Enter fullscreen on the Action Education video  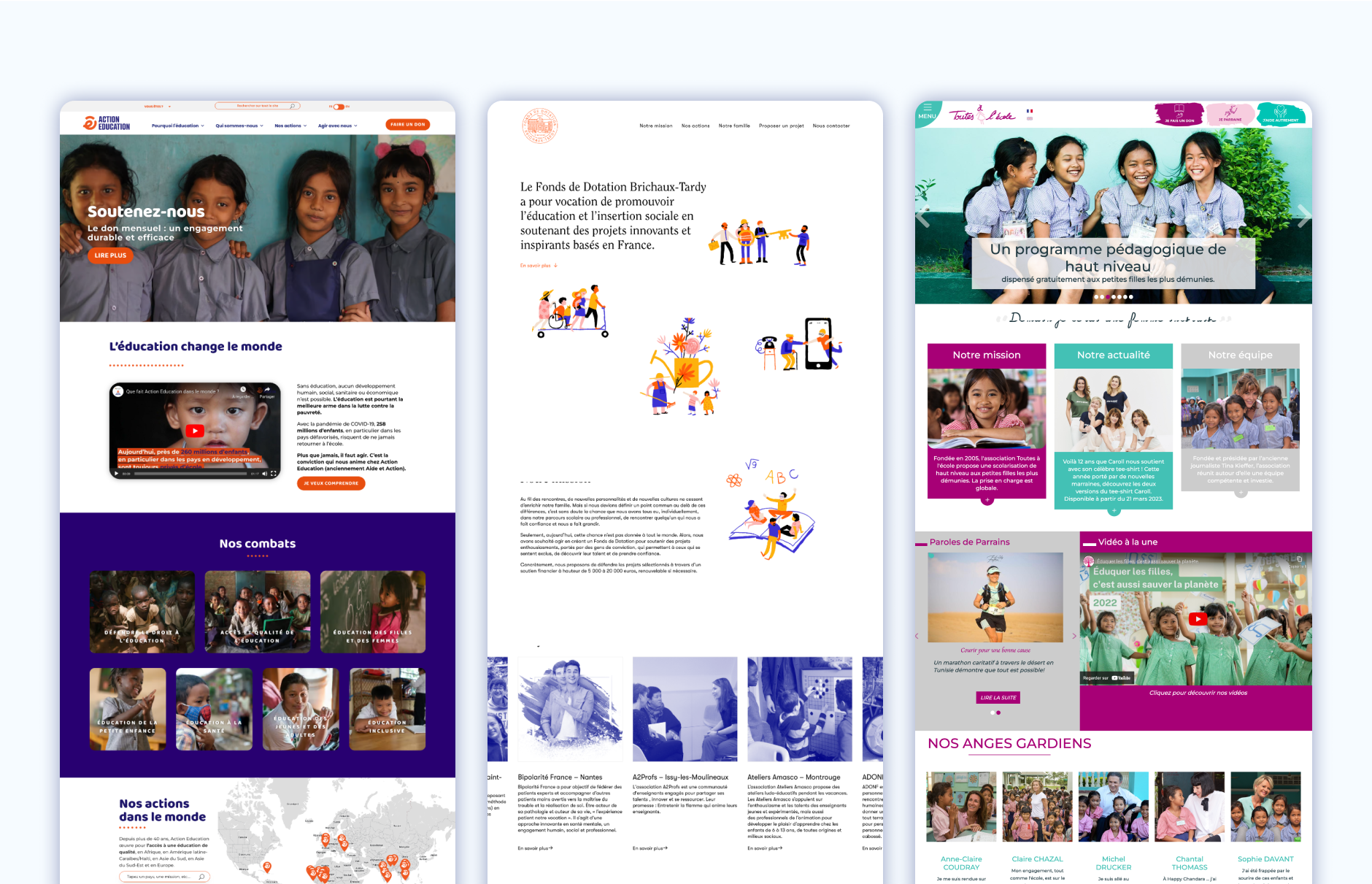(x=274, y=474)
